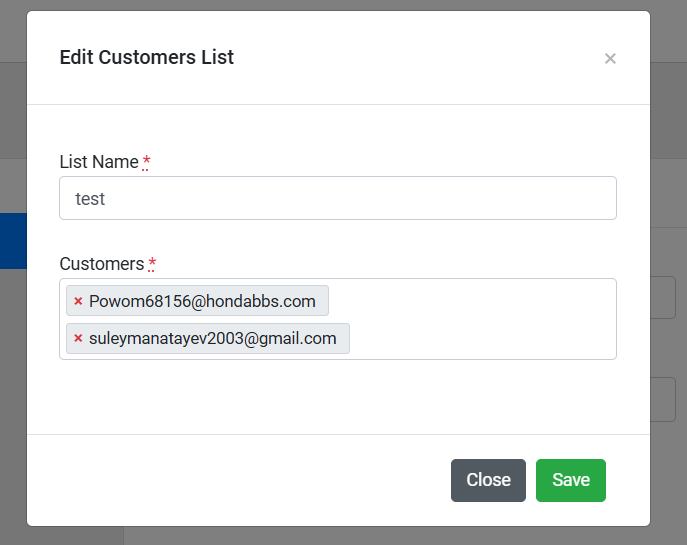Viewport: 687px width, 545px height.
Task: Click the List Name text field
Action: [x=338, y=198]
